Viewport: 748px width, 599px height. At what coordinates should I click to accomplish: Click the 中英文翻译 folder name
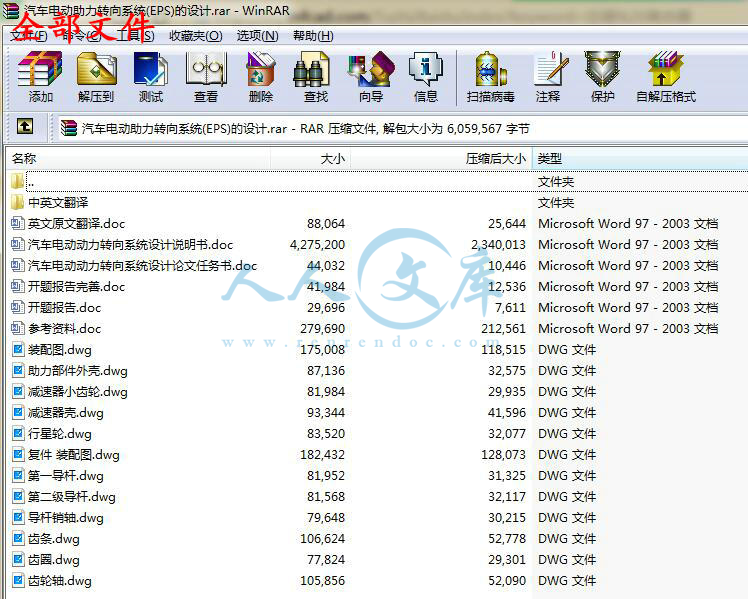(x=58, y=203)
